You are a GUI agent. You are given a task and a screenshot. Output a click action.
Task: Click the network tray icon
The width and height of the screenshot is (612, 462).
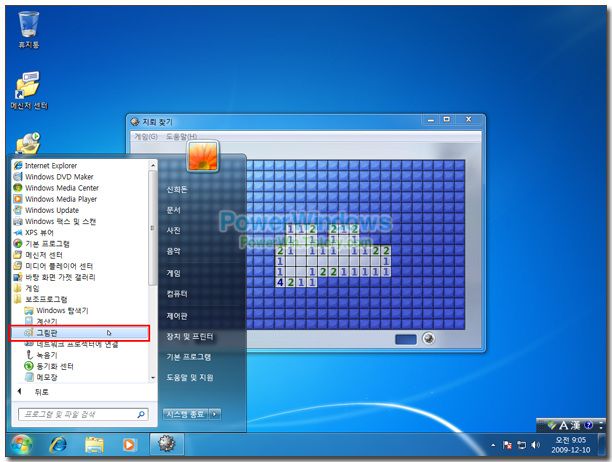[x=521, y=445]
